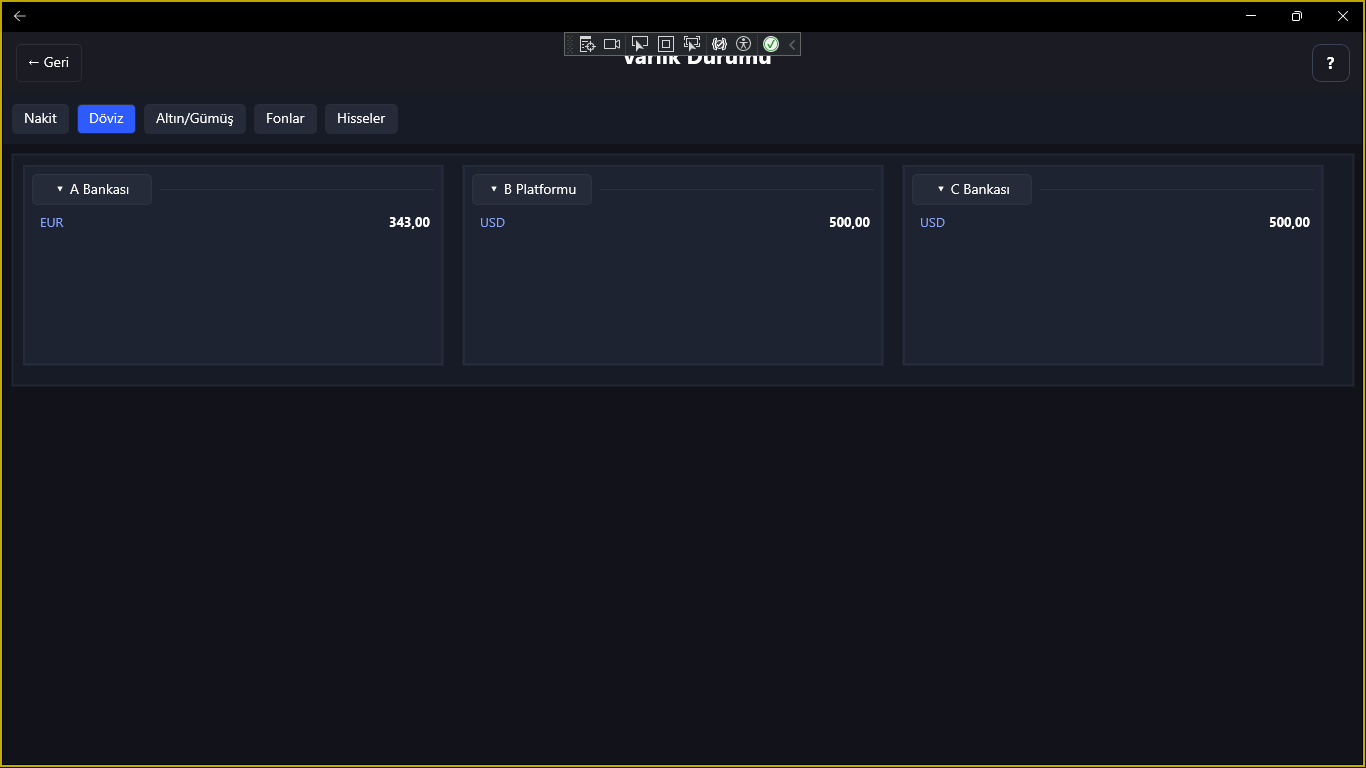Open the Altın/Gümüş tab
This screenshot has height=768, width=1366.
coord(194,118)
